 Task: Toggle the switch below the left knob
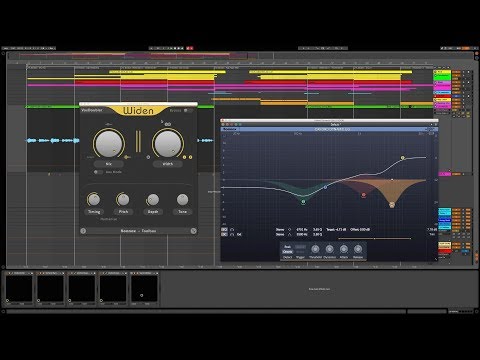pos(98,172)
